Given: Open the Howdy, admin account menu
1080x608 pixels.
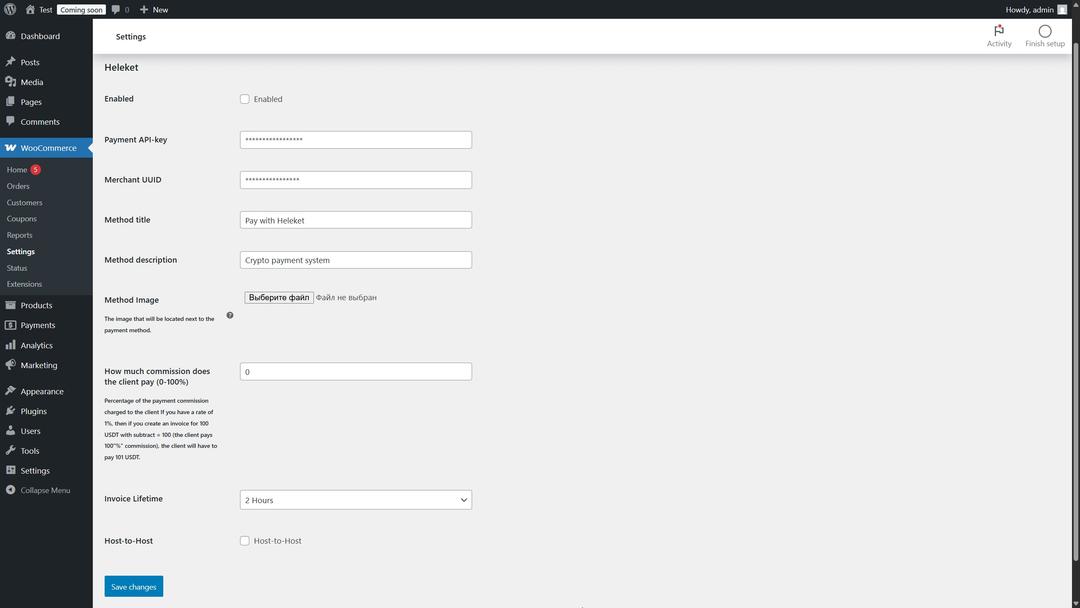Looking at the screenshot, I should 1034,9.
